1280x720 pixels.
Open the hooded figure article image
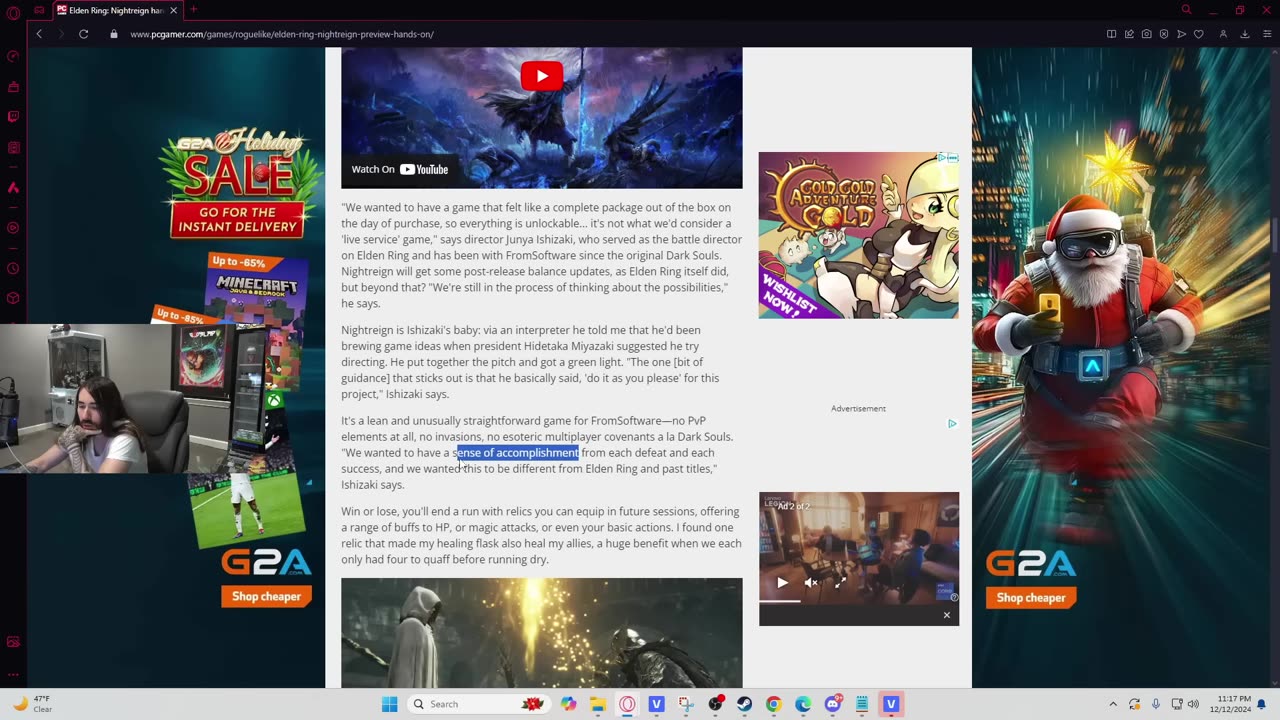point(541,633)
